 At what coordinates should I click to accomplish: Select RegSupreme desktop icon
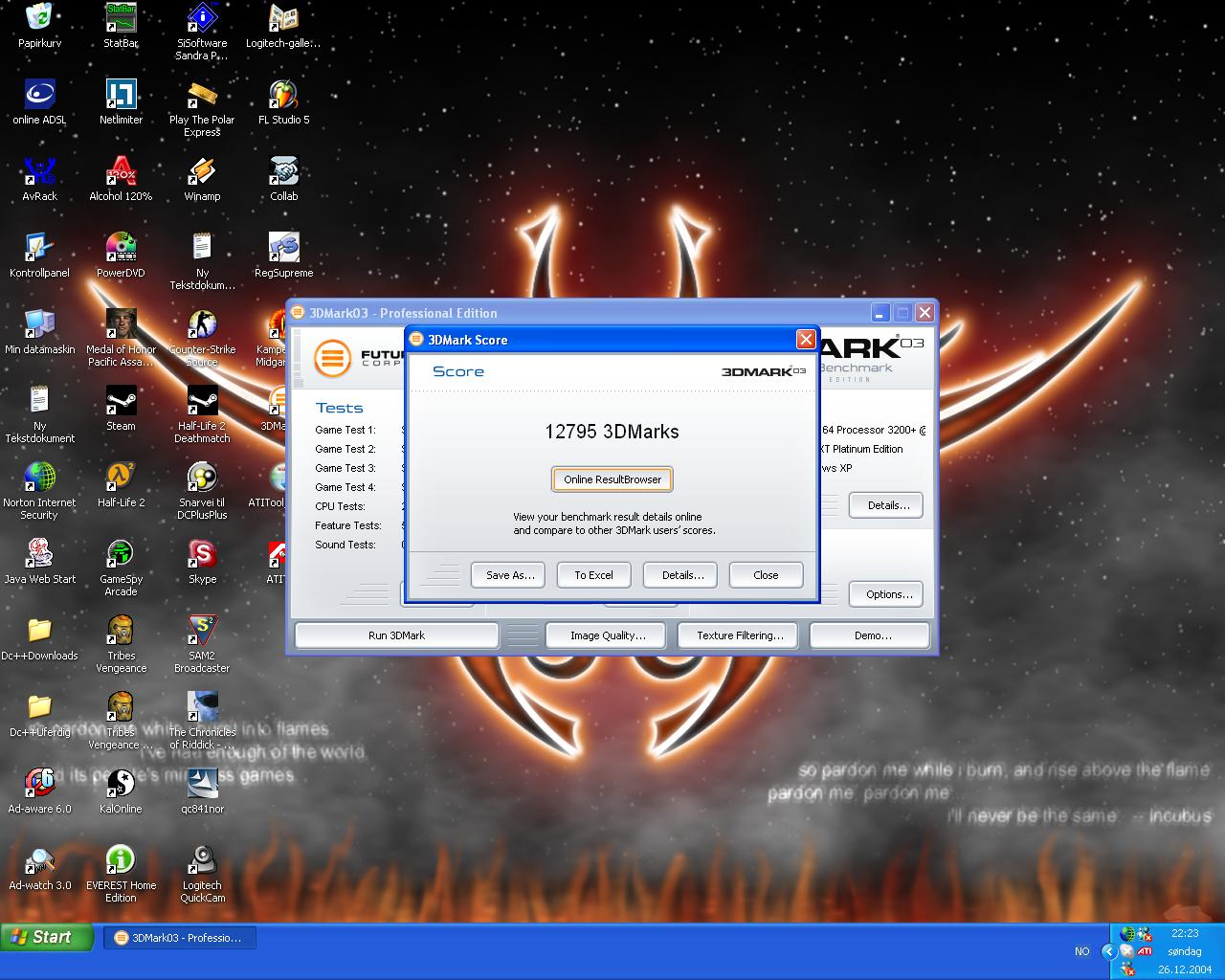point(283,255)
